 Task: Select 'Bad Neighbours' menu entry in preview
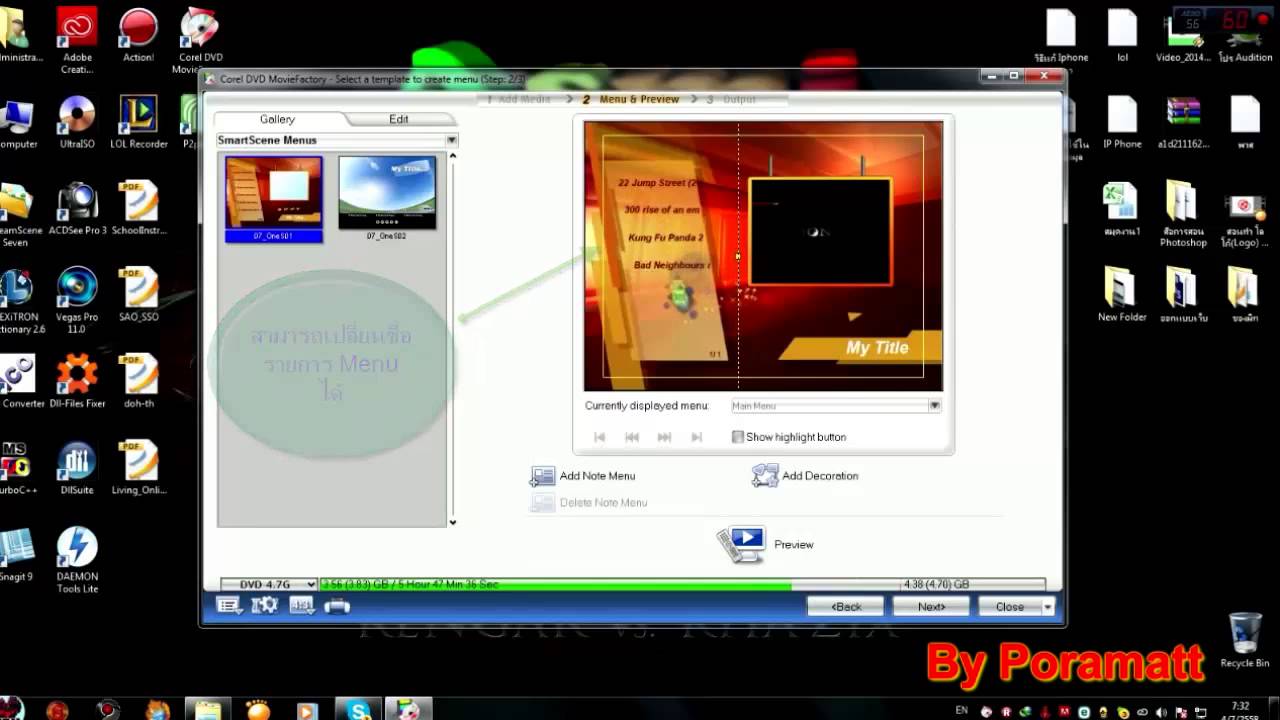[x=671, y=265]
